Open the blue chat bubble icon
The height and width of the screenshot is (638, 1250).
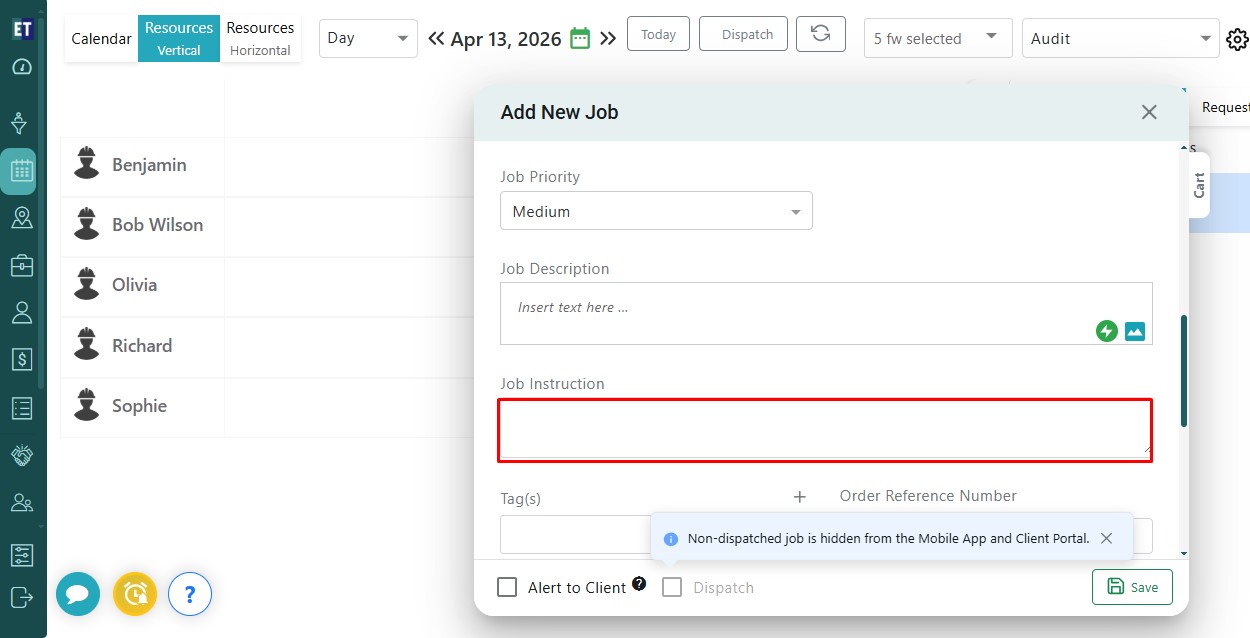tap(77, 594)
